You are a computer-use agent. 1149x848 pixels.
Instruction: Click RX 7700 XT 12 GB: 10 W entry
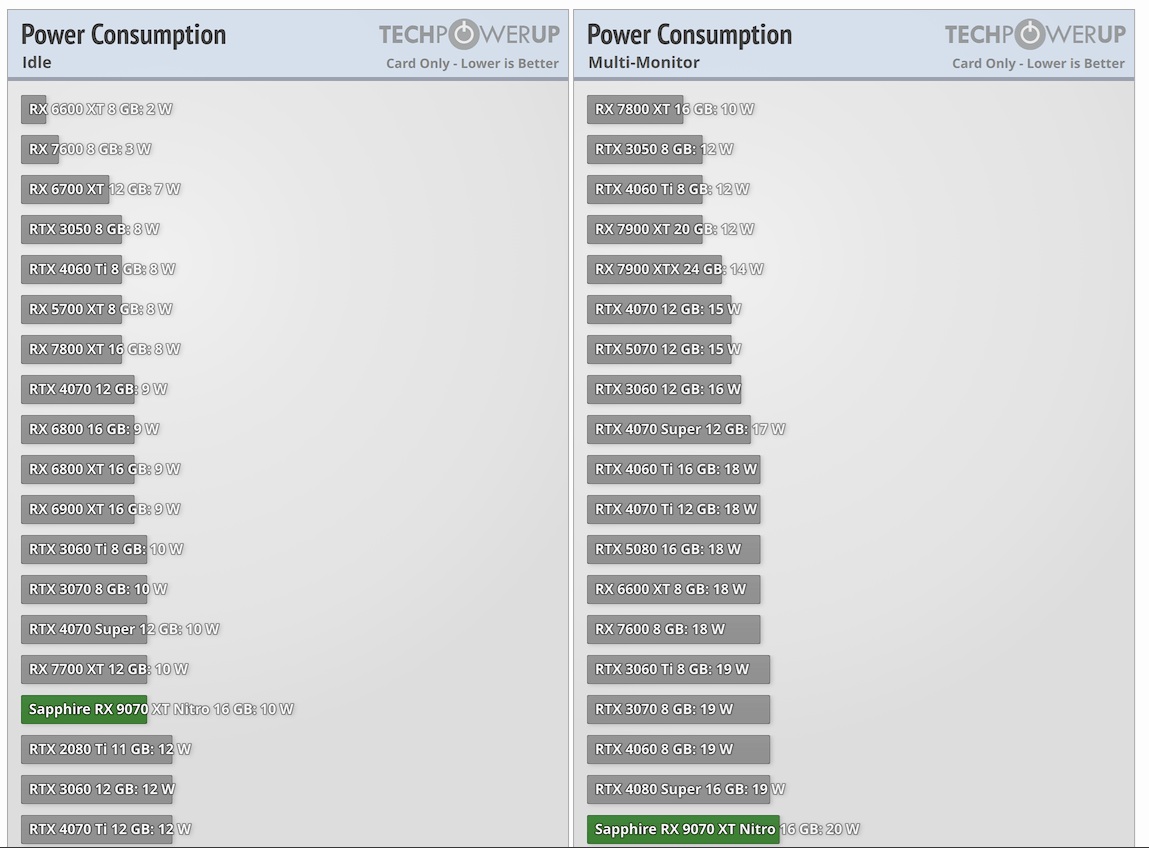click(x=84, y=669)
